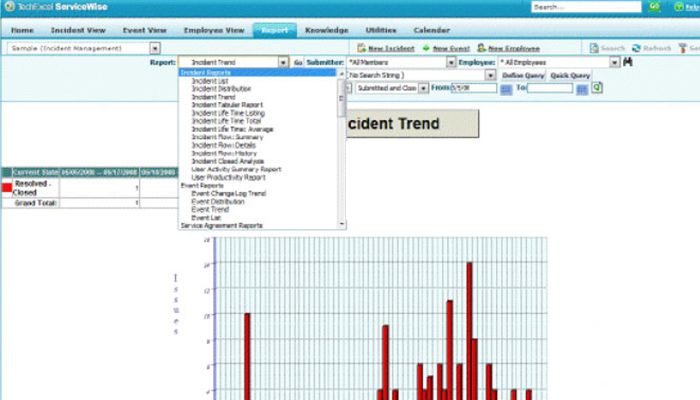Open the Home tab
This screenshot has height=400, width=700.
(22, 30)
